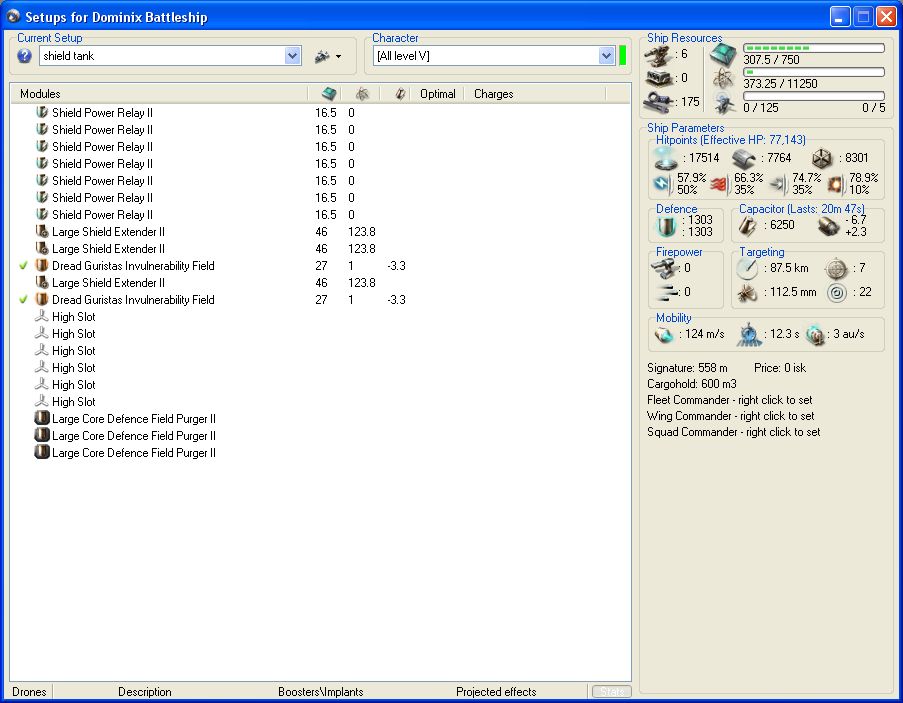The height and width of the screenshot is (703, 903).
Task: Open the Character dropdown arrow
Action: coord(606,56)
